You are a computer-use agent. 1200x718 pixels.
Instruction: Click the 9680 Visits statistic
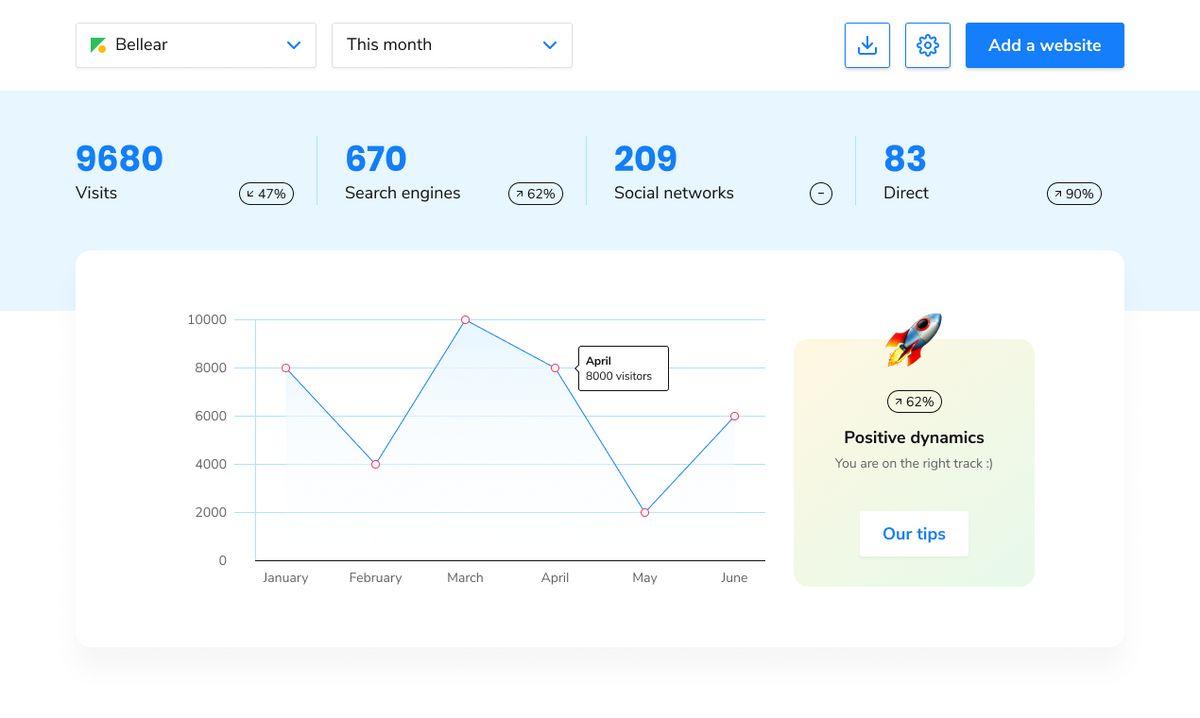pos(119,172)
